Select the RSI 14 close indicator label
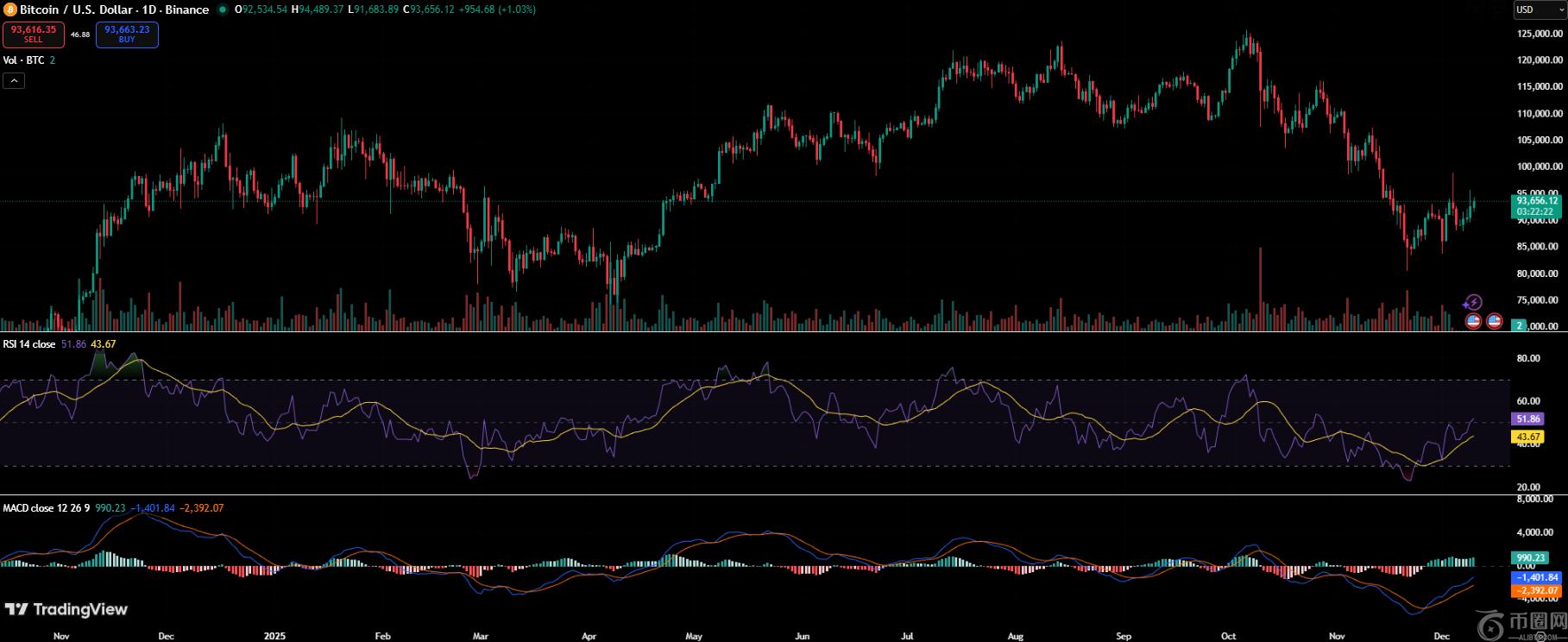Screen dimensions: 1568x642 [29, 344]
